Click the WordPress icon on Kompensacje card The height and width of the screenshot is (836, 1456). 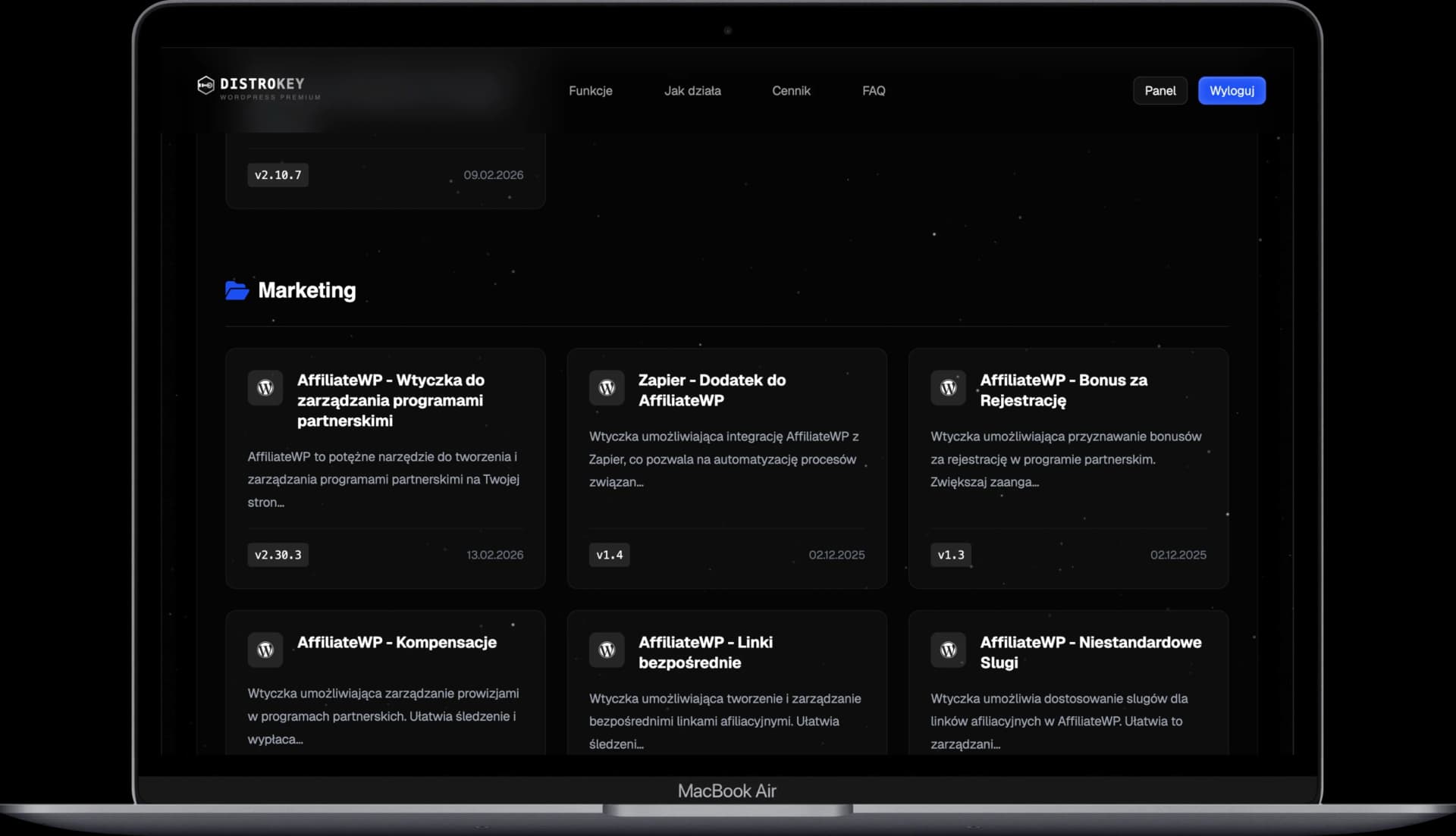pyautogui.click(x=265, y=650)
